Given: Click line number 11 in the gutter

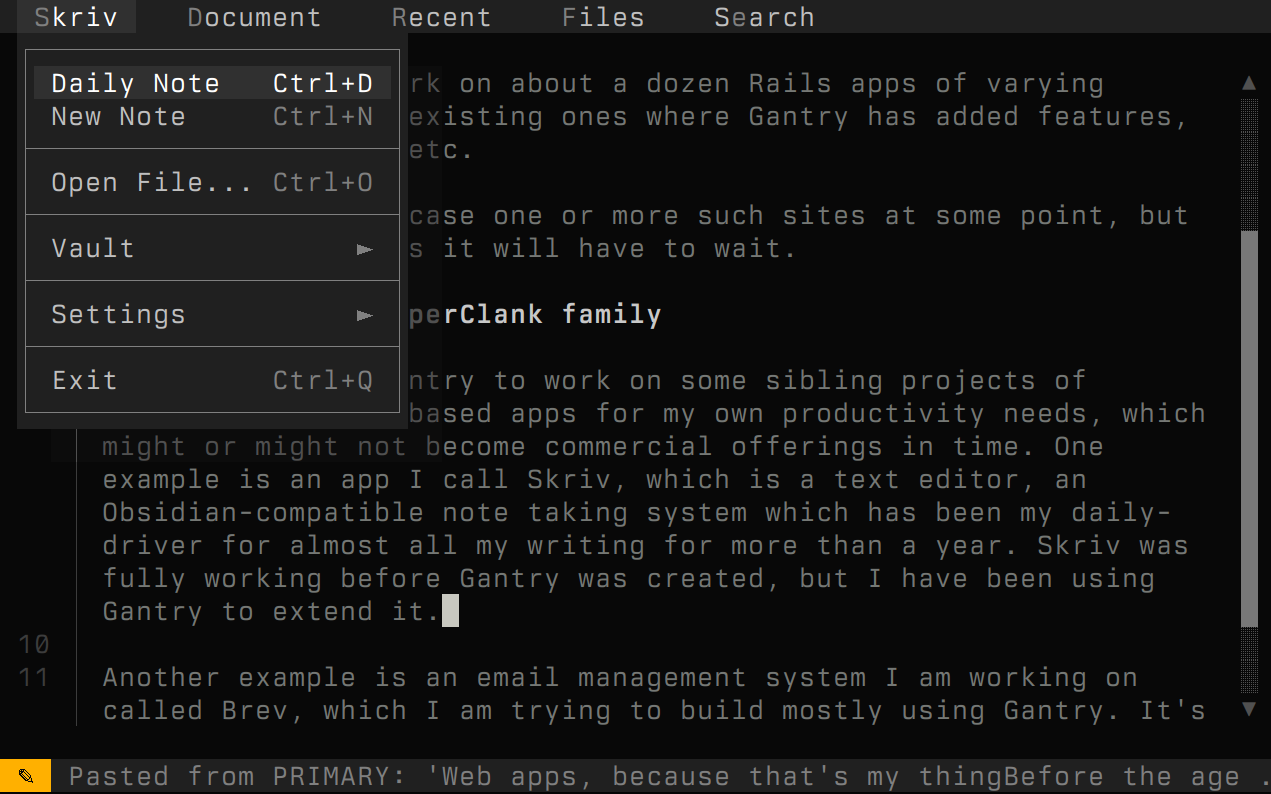Looking at the screenshot, I should coord(34,677).
